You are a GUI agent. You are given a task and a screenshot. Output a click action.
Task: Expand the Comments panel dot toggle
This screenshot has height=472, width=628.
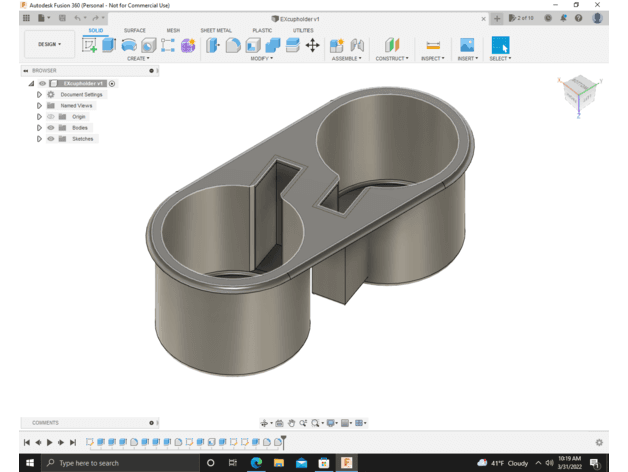(x=151, y=423)
